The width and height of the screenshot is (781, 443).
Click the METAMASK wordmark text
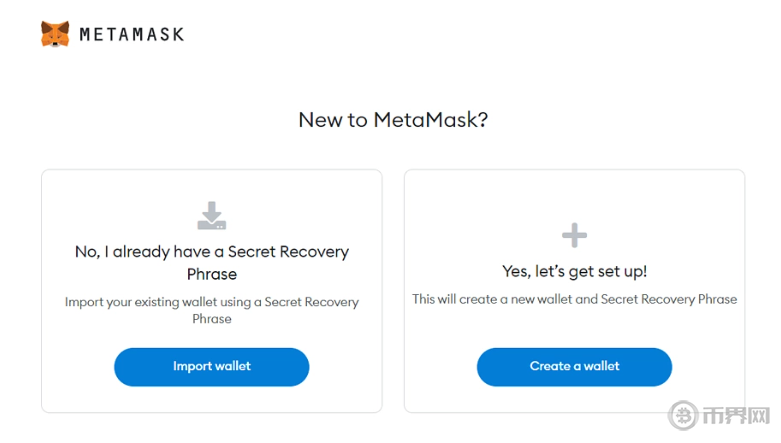click(131, 34)
